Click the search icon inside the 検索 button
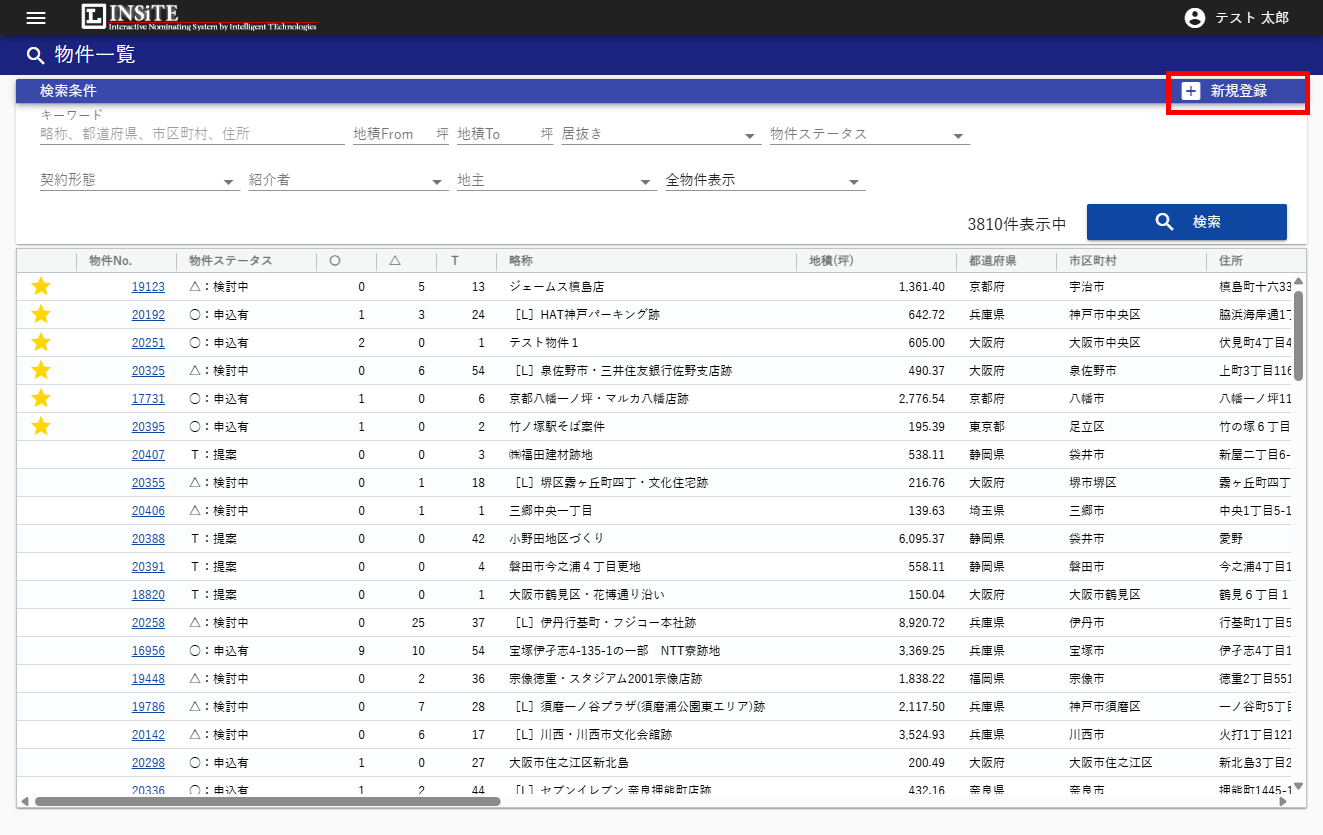 click(1163, 222)
